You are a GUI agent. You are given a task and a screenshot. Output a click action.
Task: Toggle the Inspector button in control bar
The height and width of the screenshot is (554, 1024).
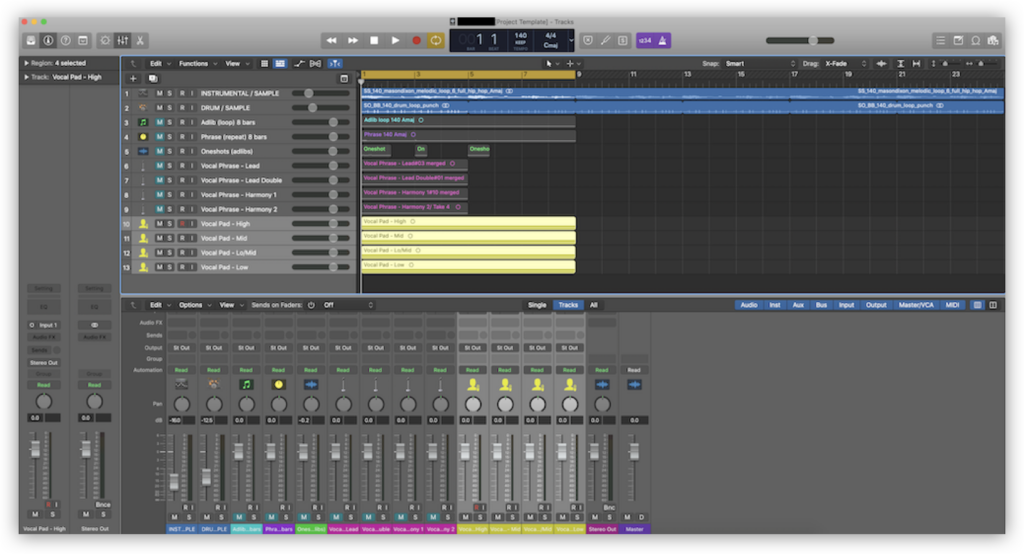click(x=48, y=41)
